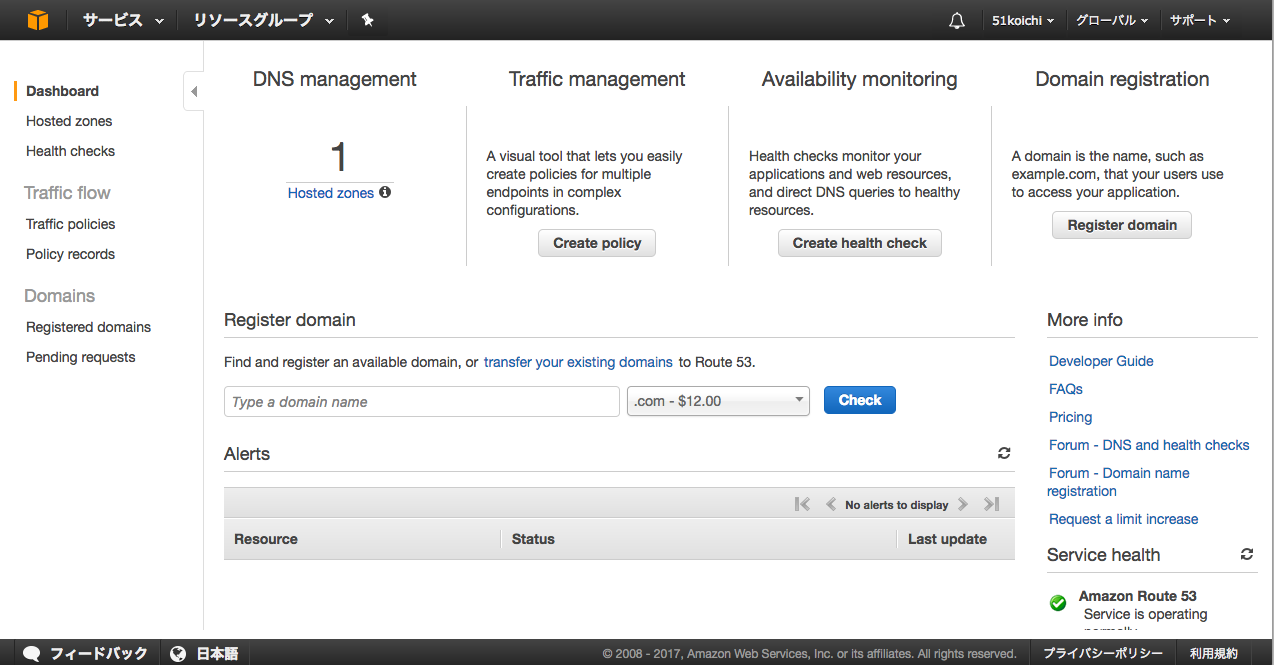Open Forum - DNS and health checks link
1274x665 pixels.
(1149, 445)
